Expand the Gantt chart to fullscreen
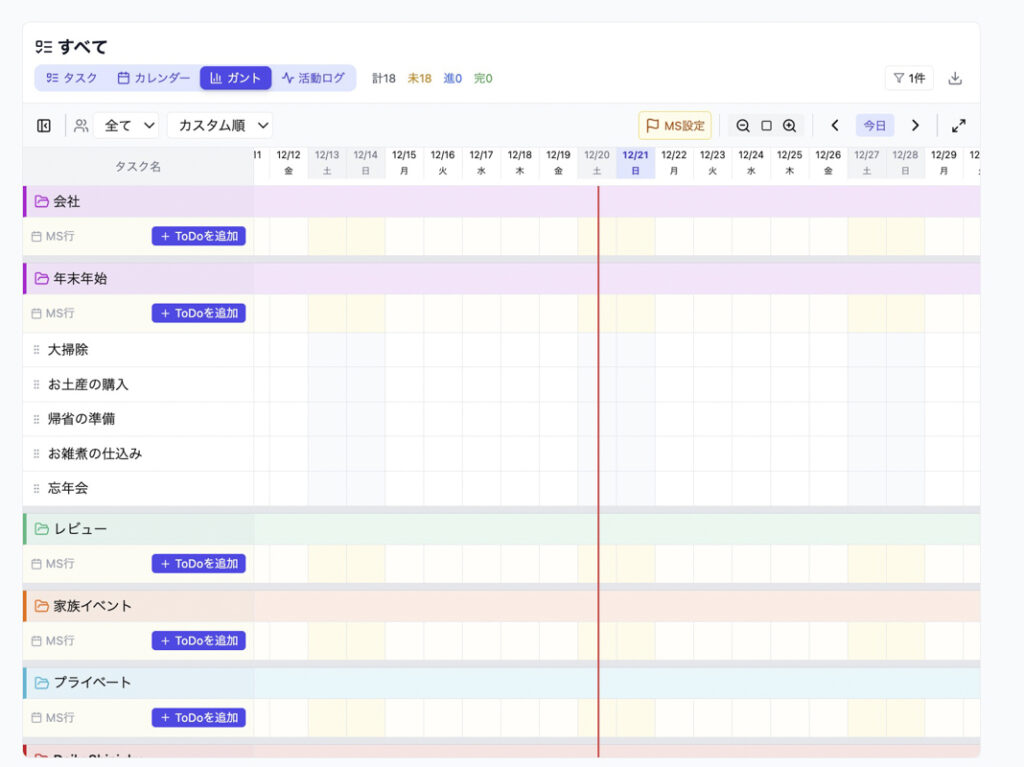The height and width of the screenshot is (767, 1024). [x=958, y=126]
